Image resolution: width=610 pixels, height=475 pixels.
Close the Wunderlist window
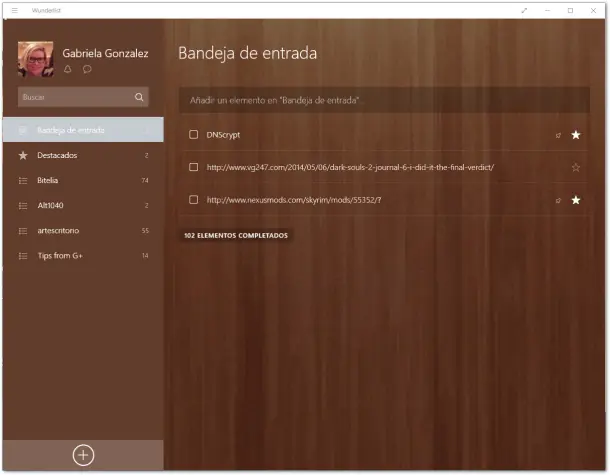coord(593,11)
